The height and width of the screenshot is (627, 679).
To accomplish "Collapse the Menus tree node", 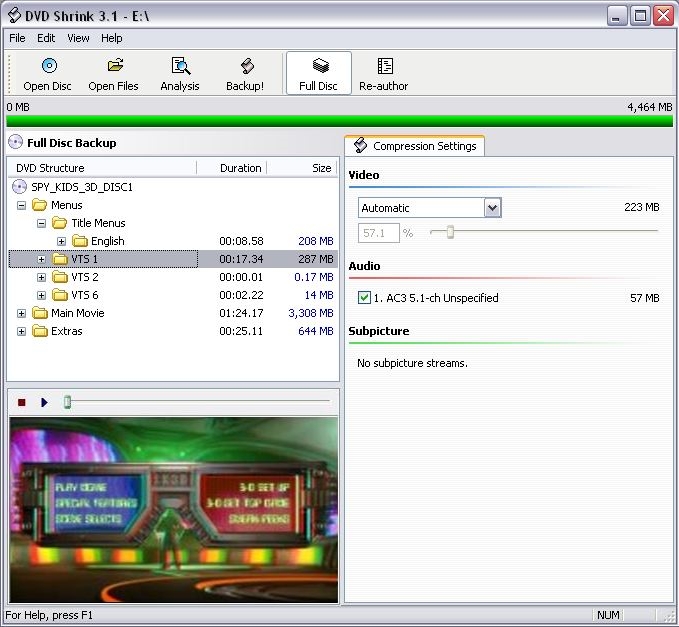I will pyautogui.click(x=21, y=205).
